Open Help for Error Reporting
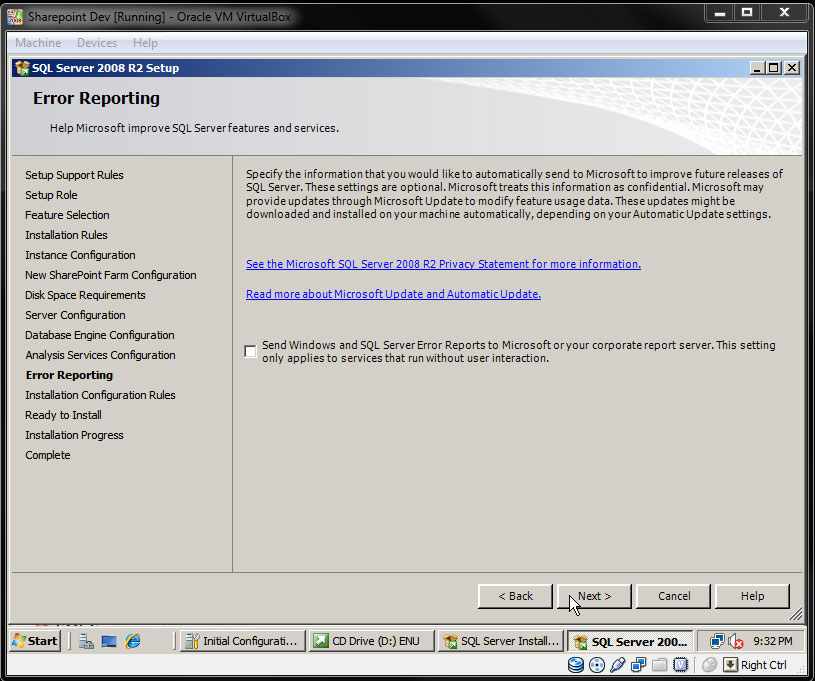 (x=752, y=596)
